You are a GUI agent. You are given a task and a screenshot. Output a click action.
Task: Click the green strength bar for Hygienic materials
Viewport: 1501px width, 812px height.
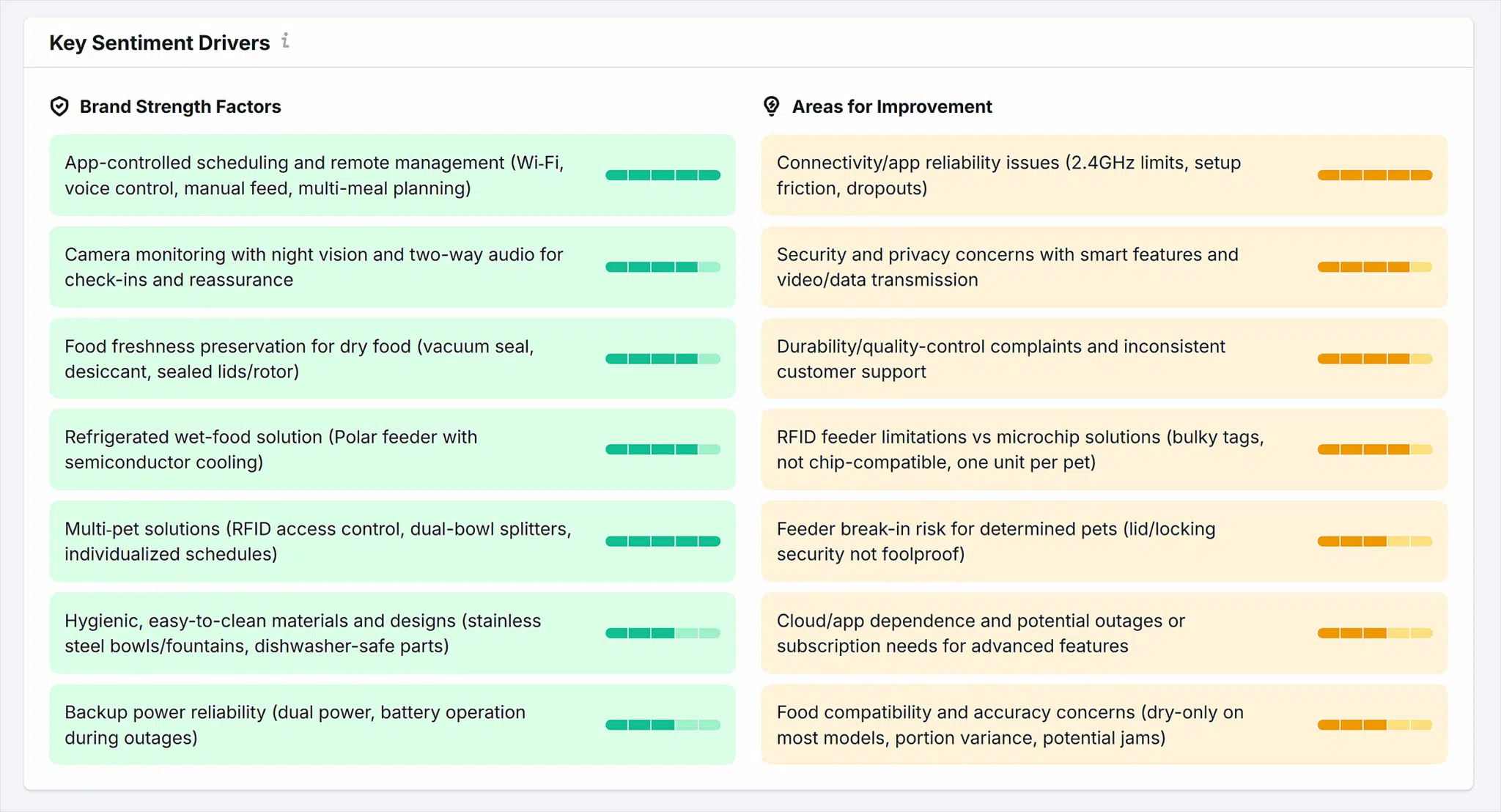point(663,633)
